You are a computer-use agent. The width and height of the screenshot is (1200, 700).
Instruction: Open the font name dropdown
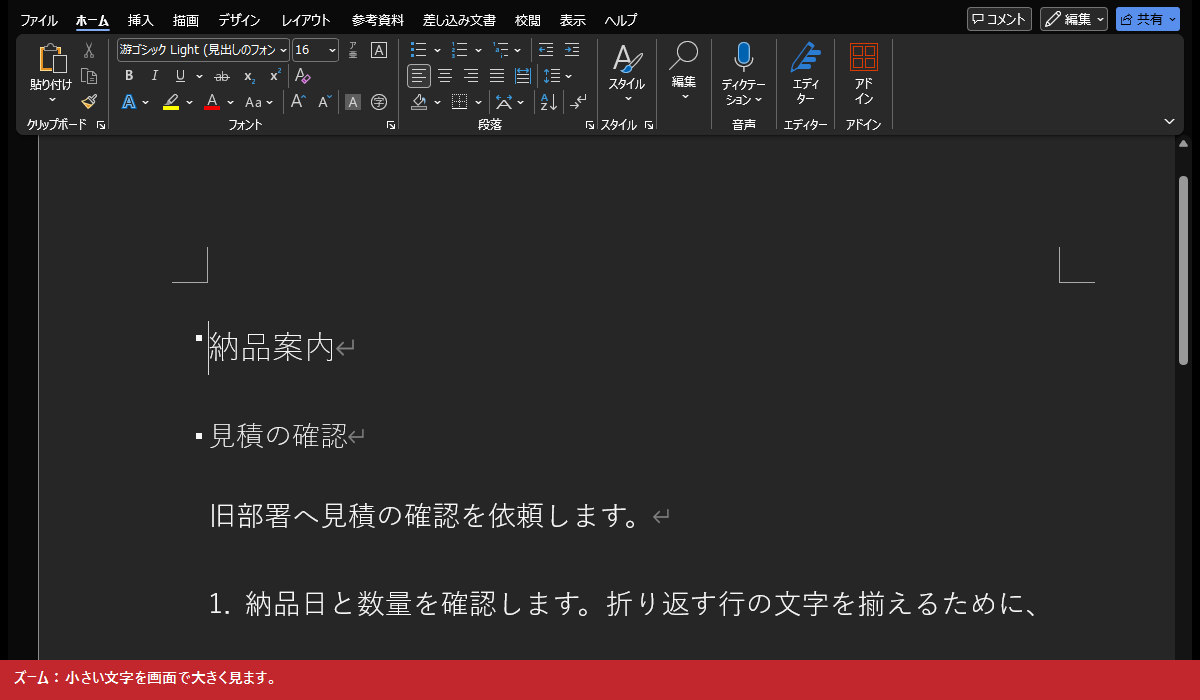(x=284, y=50)
